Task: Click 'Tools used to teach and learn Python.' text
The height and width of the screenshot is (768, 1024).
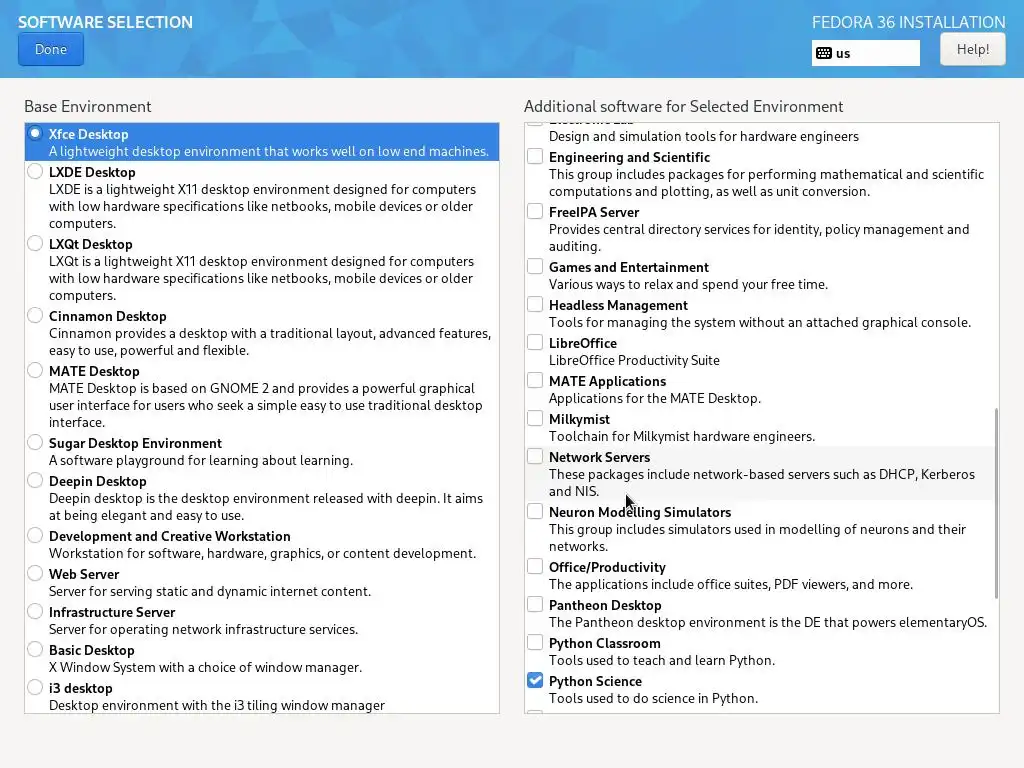Action: 662,661
